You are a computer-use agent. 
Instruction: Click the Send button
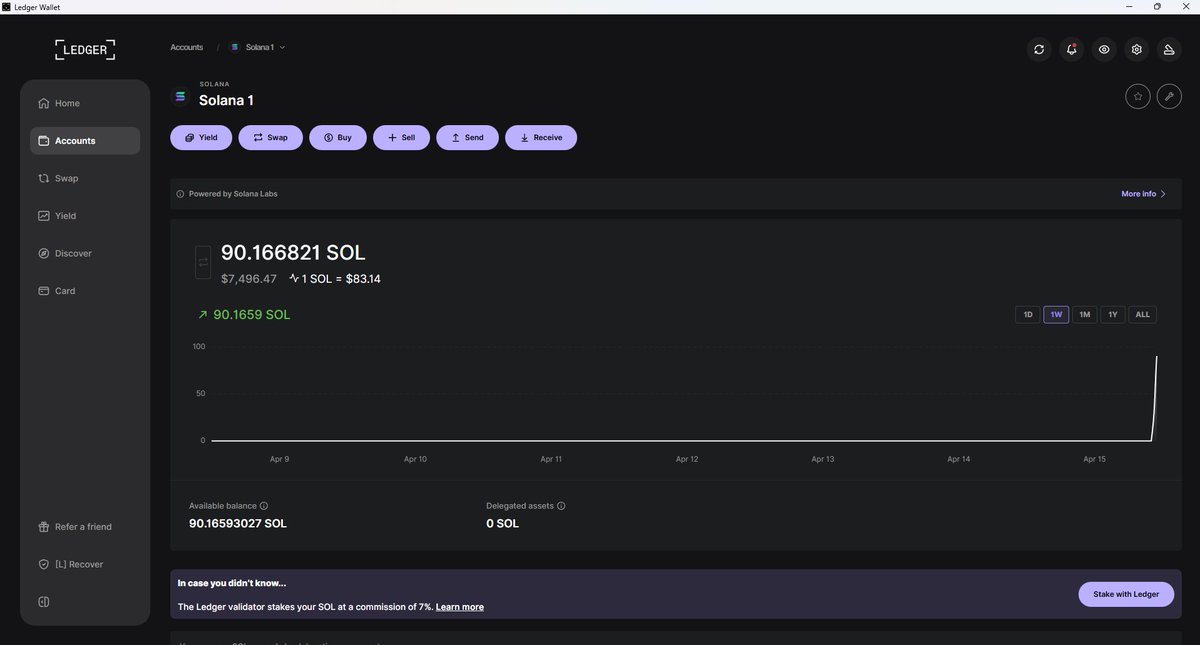pos(467,137)
